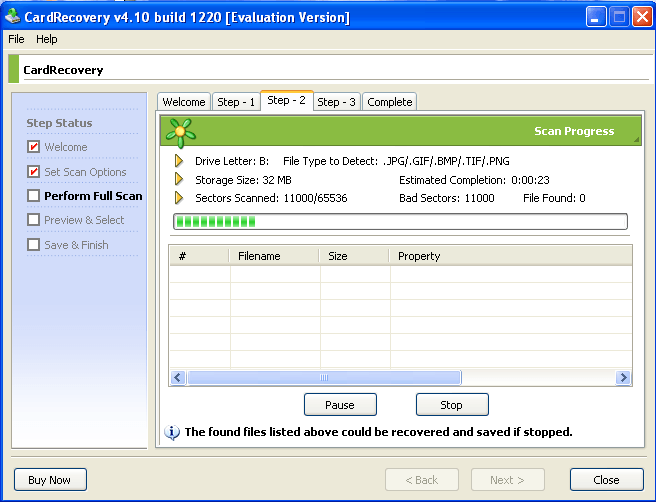Pause the scan

pyautogui.click(x=340, y=405)
